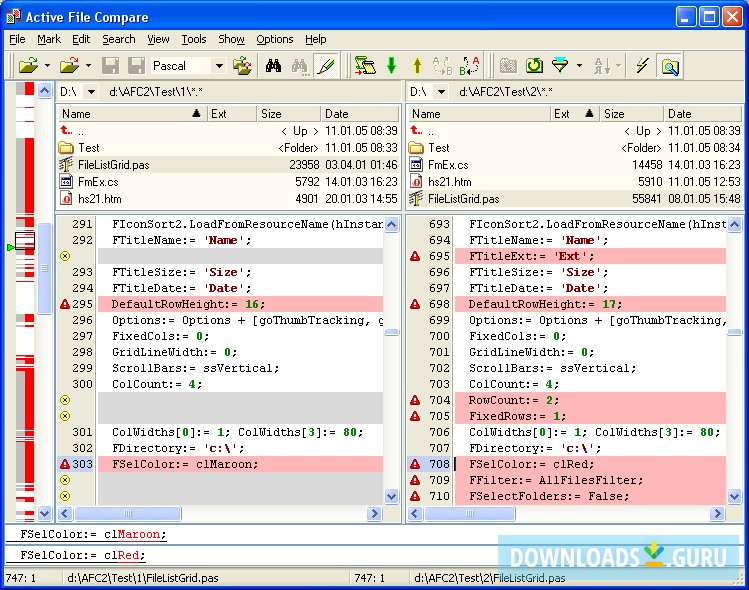
Task: Click warning marker on right line 704
Action: (x=415, y=400)
